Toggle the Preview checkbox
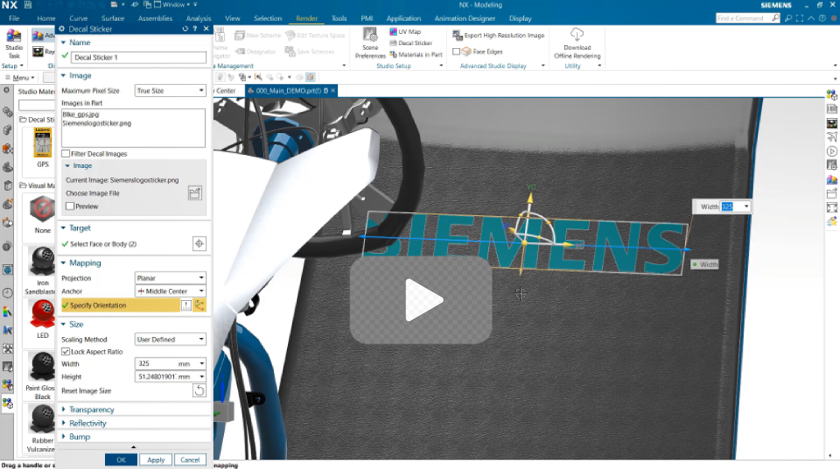 [70, 206]
